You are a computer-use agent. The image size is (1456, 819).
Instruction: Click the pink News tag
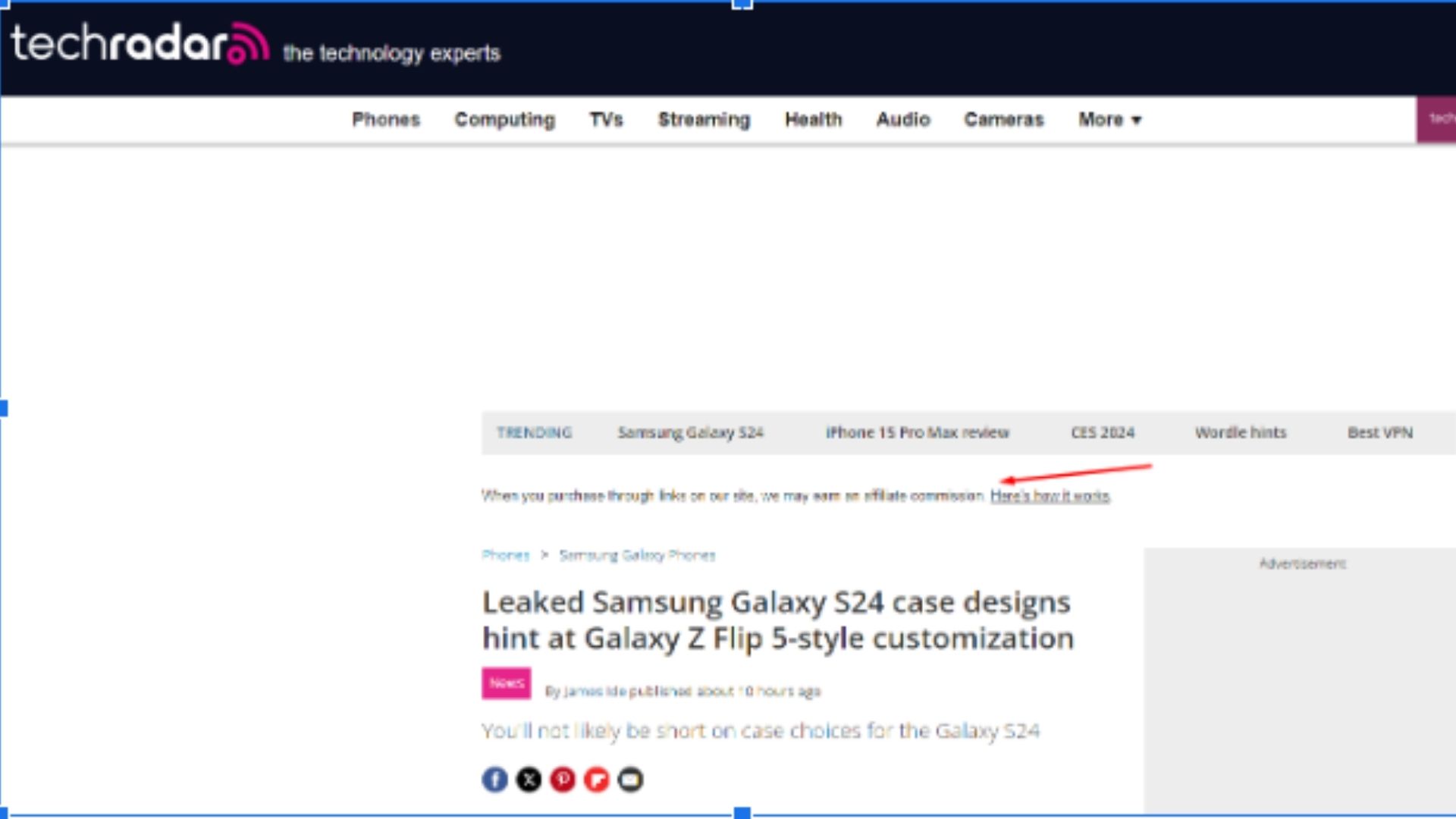[507, 683]
